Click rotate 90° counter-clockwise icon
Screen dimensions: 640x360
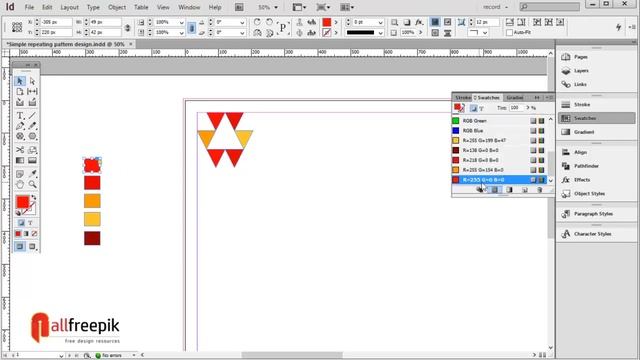tap(269, 22)
